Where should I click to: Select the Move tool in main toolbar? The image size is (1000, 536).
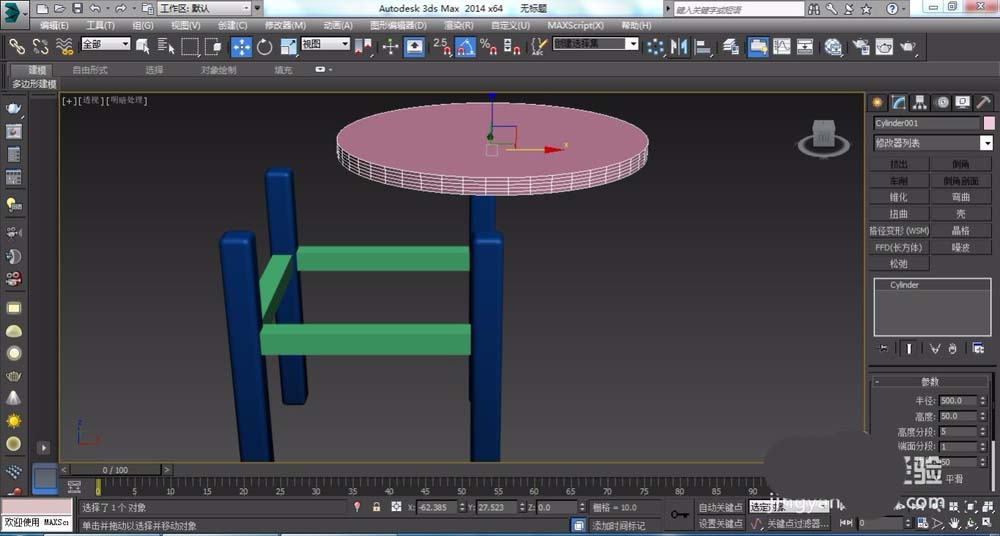[242, 46]
